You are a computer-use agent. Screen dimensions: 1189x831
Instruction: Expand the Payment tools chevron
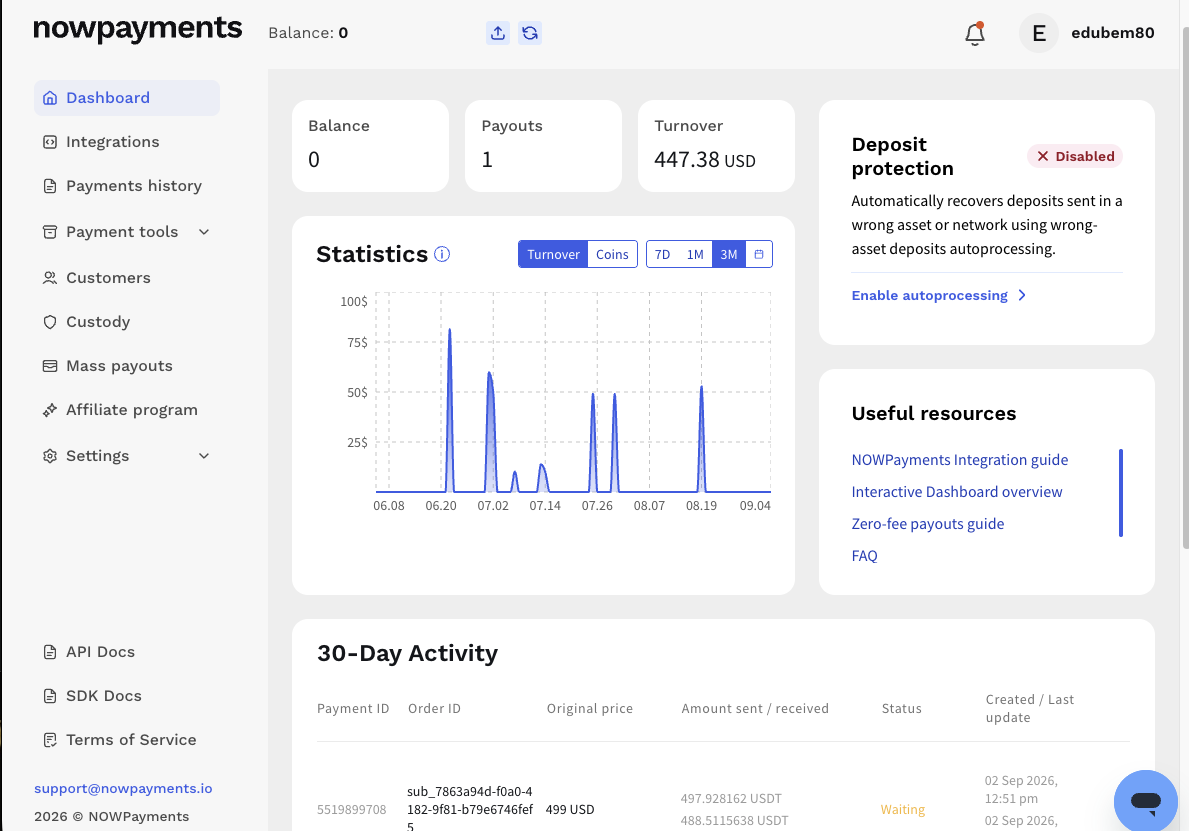(204, 232)
